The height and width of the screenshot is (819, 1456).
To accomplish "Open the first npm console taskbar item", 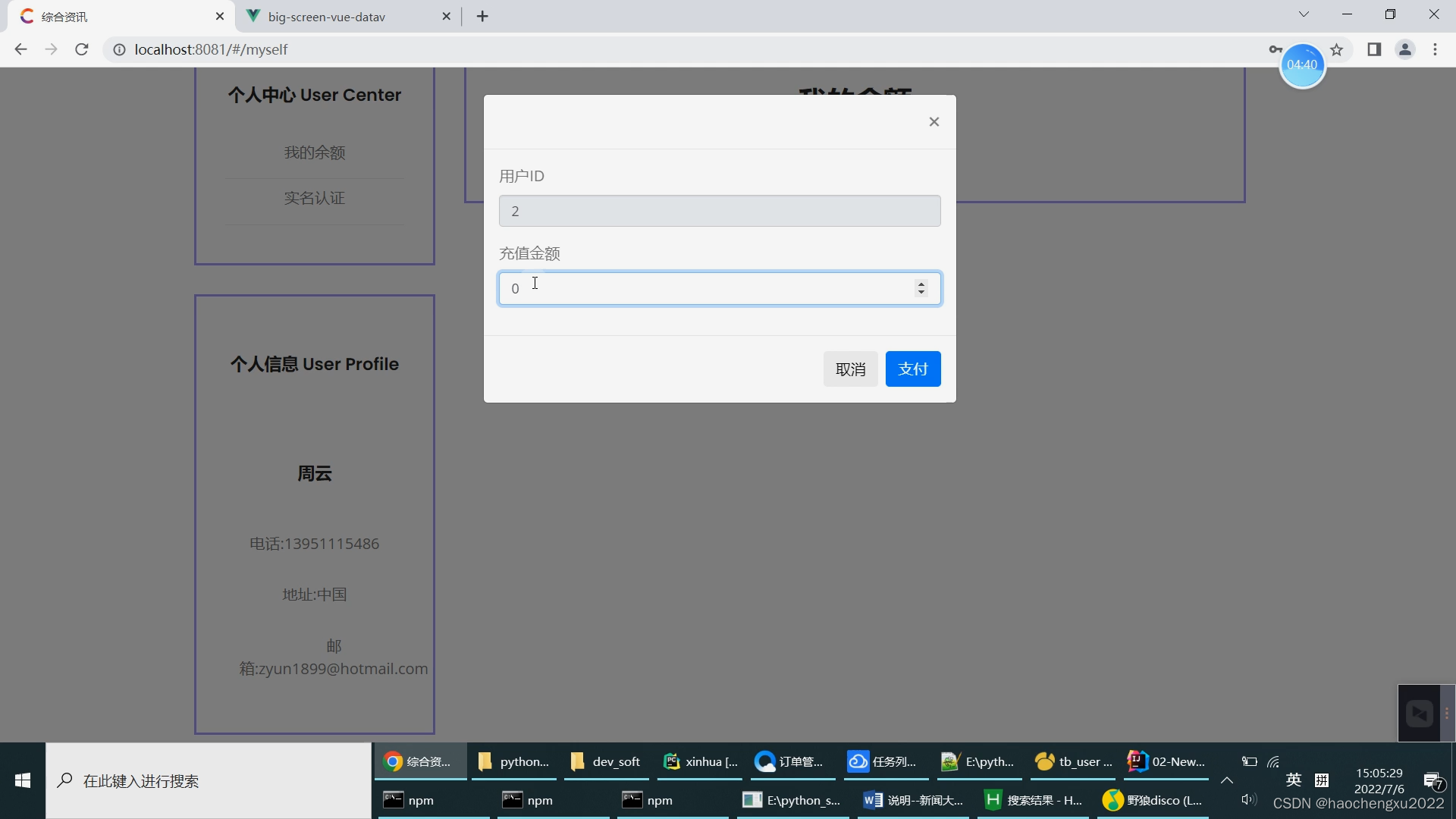I will pyautogui.click(x=433, y=800).
